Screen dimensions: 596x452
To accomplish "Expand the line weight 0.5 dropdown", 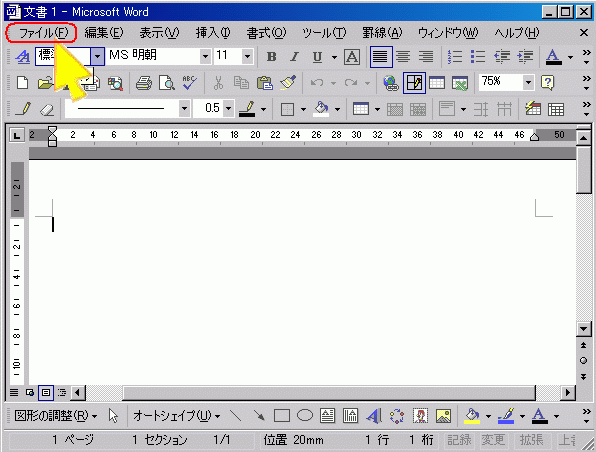I will pyautogui.click(x=228, y=109).
